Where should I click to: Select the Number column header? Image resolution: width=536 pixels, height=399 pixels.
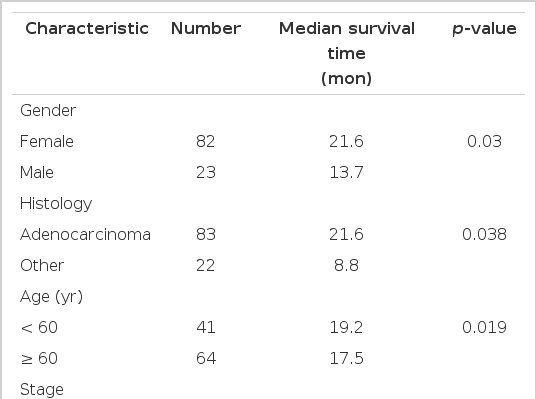tap(206, 28)
